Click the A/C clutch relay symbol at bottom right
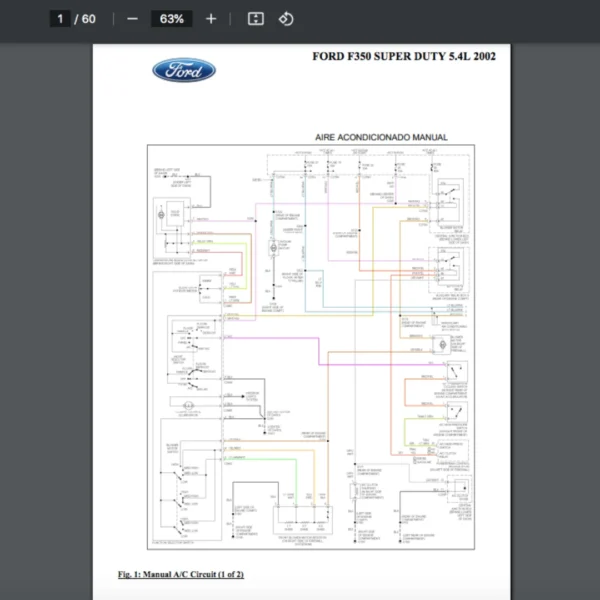This screenshot has height=600, width=600. point(461,489)
